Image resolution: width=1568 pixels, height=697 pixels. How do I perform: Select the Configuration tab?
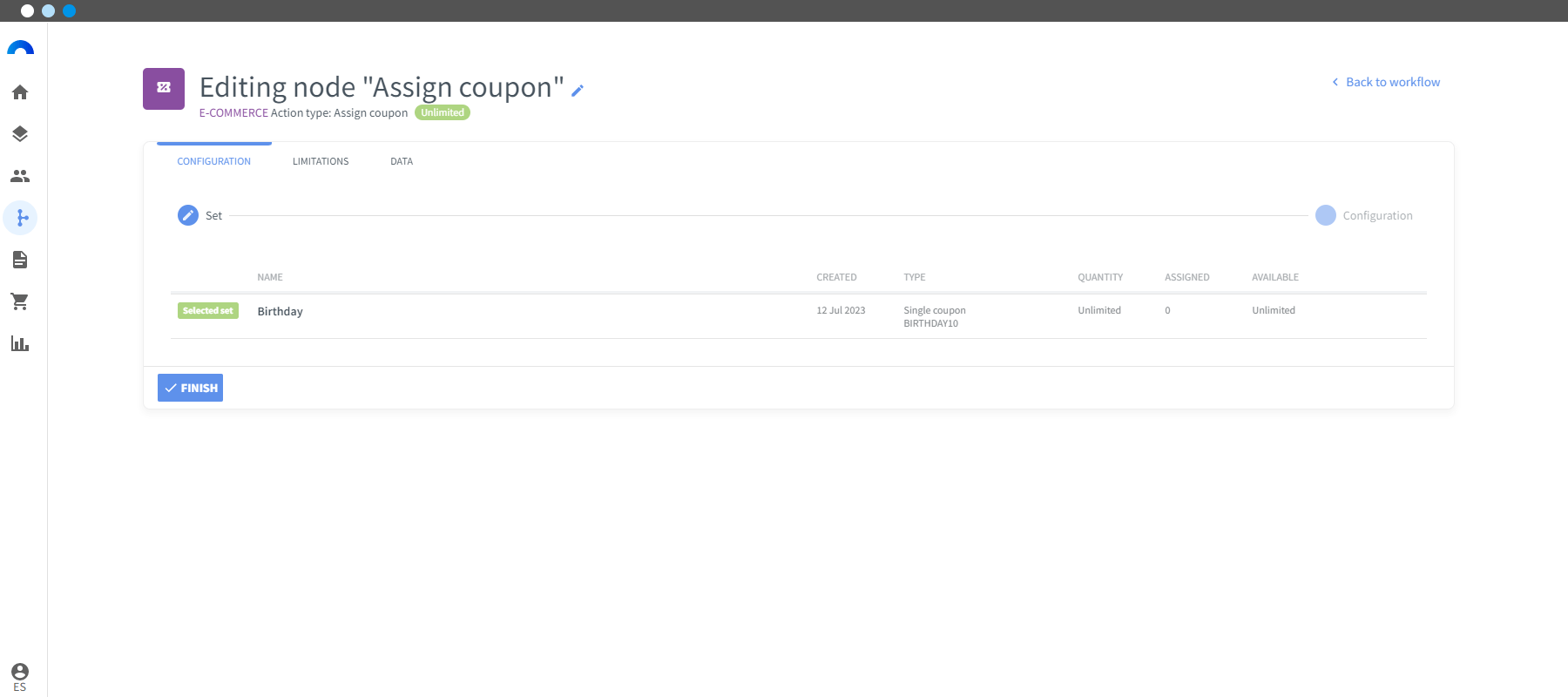click(213, 161)
